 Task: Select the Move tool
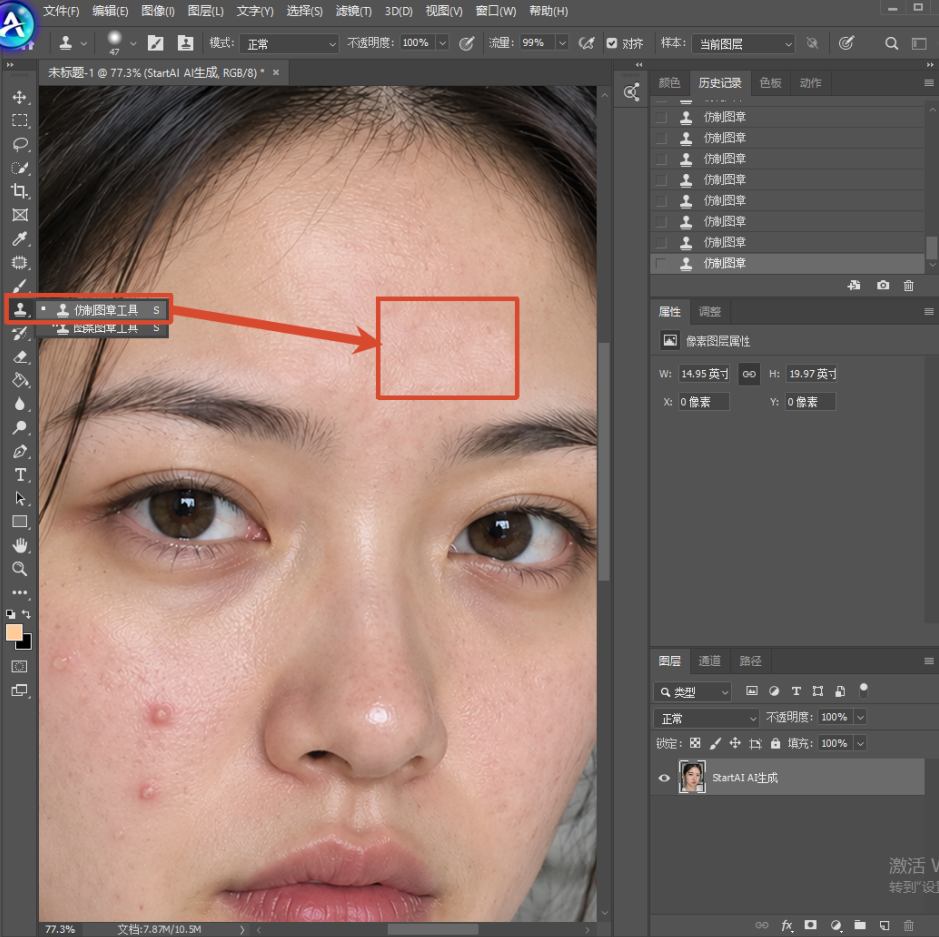tap(20, 97)
